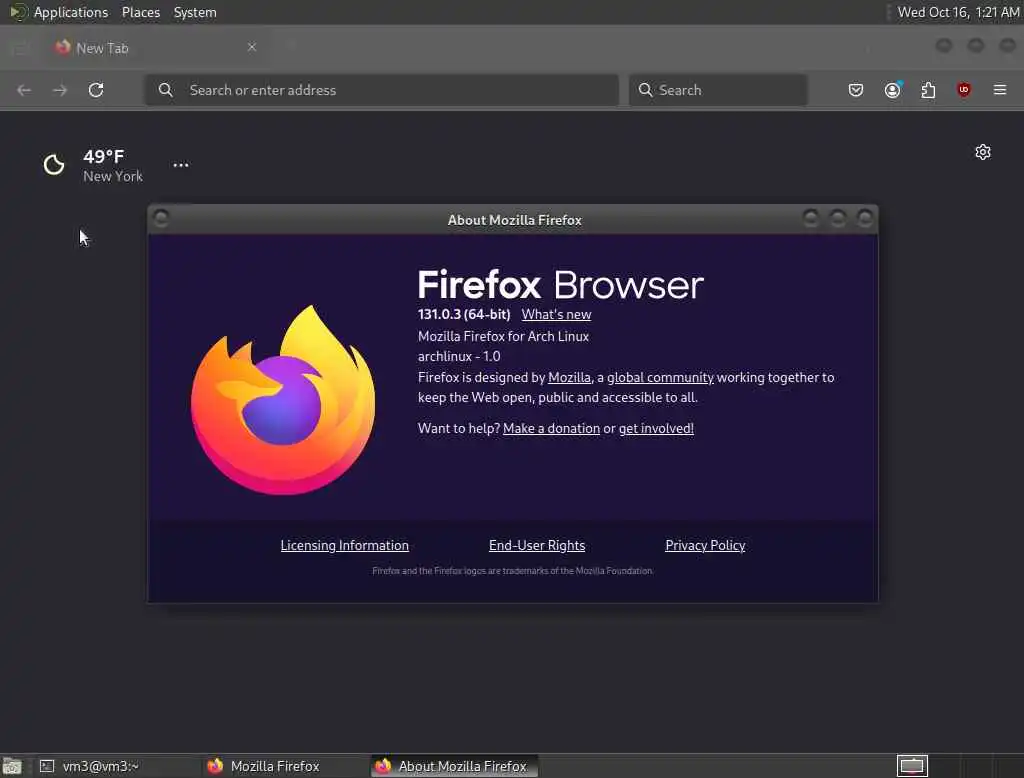The height and width of the screenshot is (778, 1024).
Task: Open the Firefox account icon
Action: click(x=893, y=90)
